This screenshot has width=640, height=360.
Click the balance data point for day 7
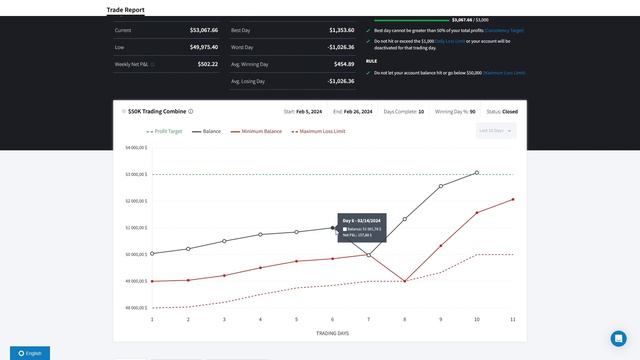pos(369,255)
